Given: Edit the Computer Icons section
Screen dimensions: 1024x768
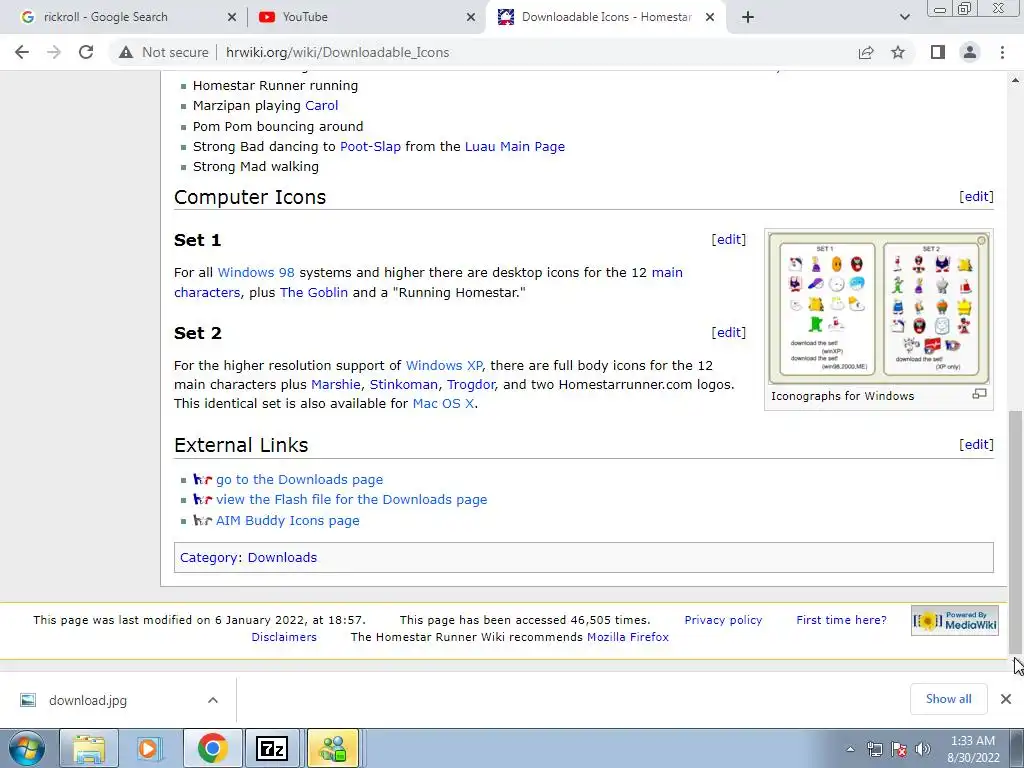Looking at the screenshot, I should click(976, 197).
